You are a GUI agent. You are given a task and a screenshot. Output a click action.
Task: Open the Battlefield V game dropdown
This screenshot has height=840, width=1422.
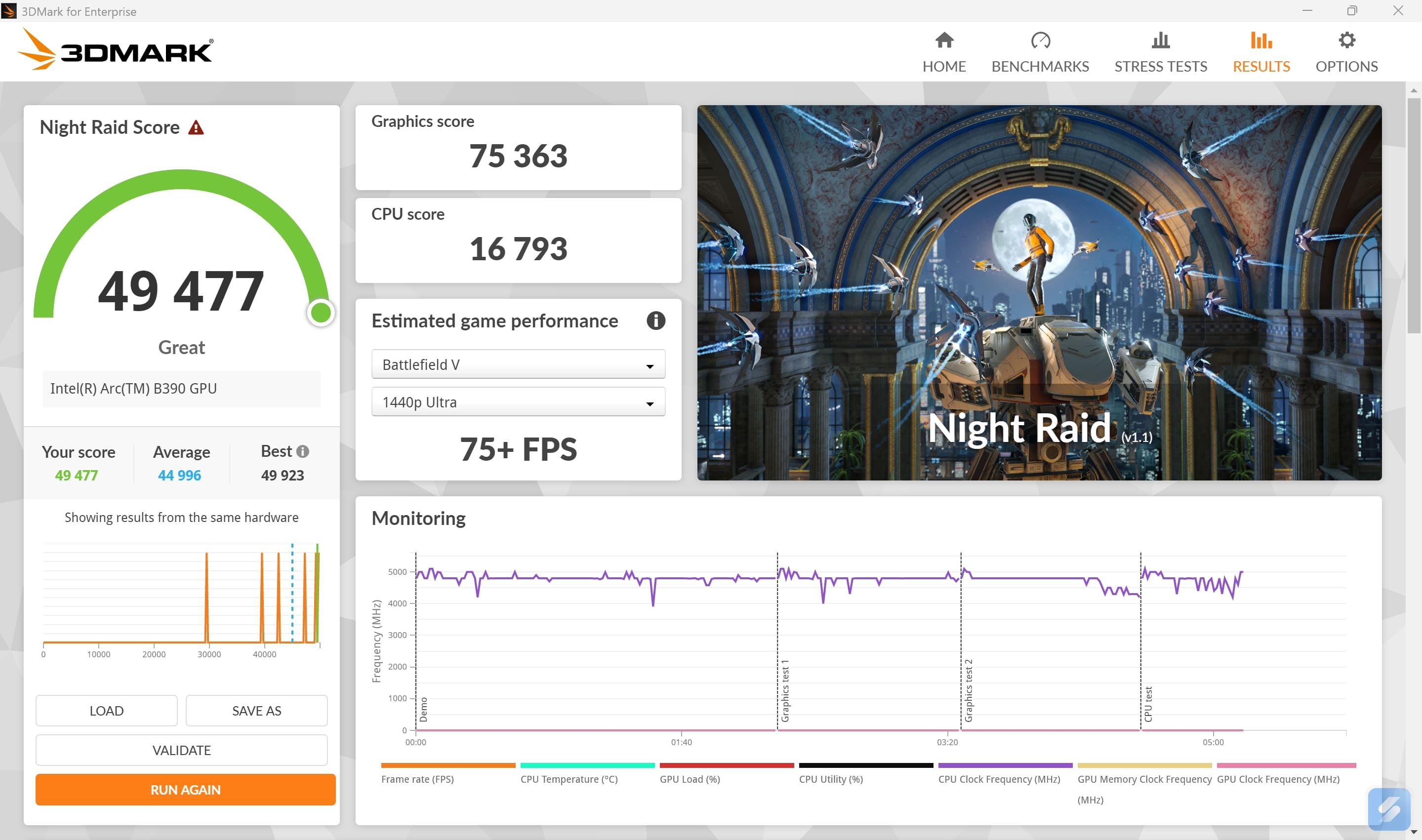(518, 364)
